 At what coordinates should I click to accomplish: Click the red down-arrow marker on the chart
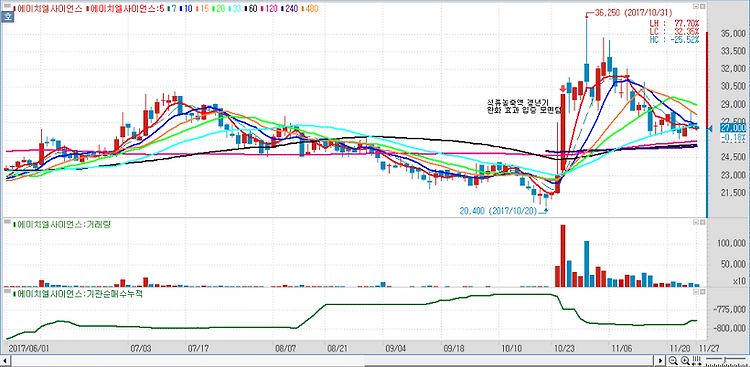click(x=563, y=89)
